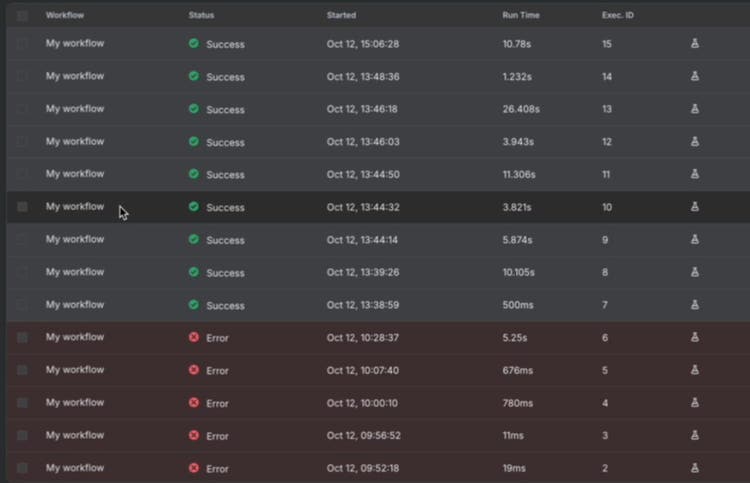
Task: Click the Success label for execution 8
Action: tap(225, 273)
